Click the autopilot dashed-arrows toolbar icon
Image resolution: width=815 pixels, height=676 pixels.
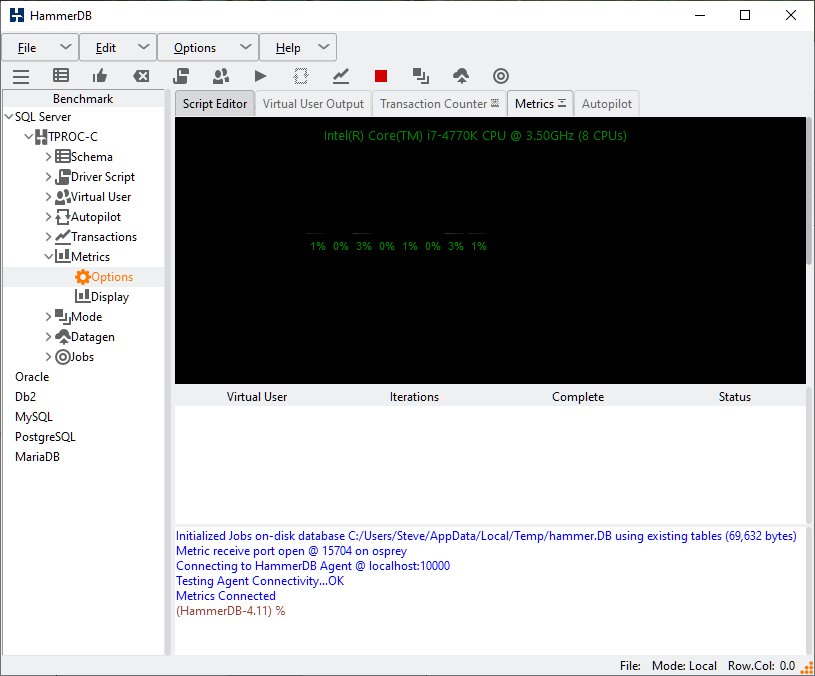[301, 76]
